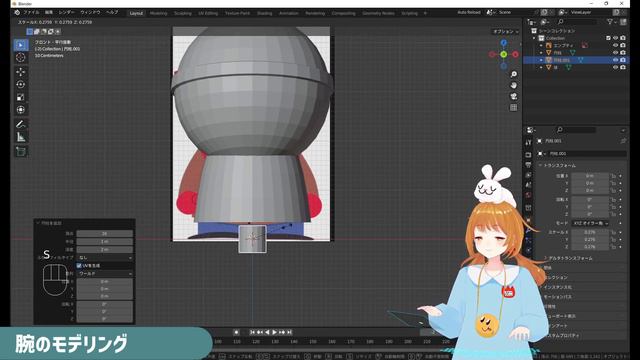Click the blue Z axis gizmo ball

(504, 42)
